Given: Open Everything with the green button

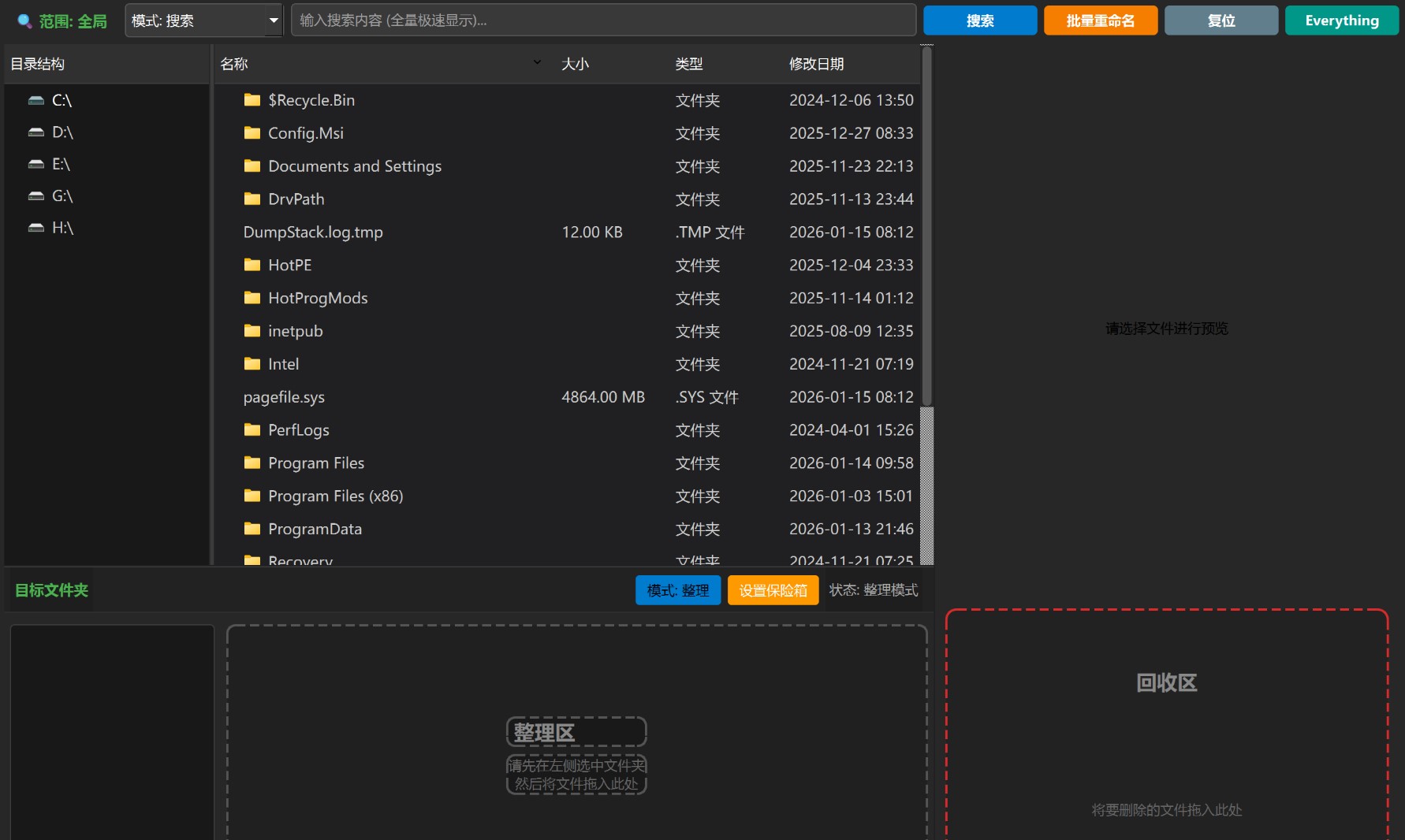Looking at the screenshot, I should click(x=1341, y=20).
